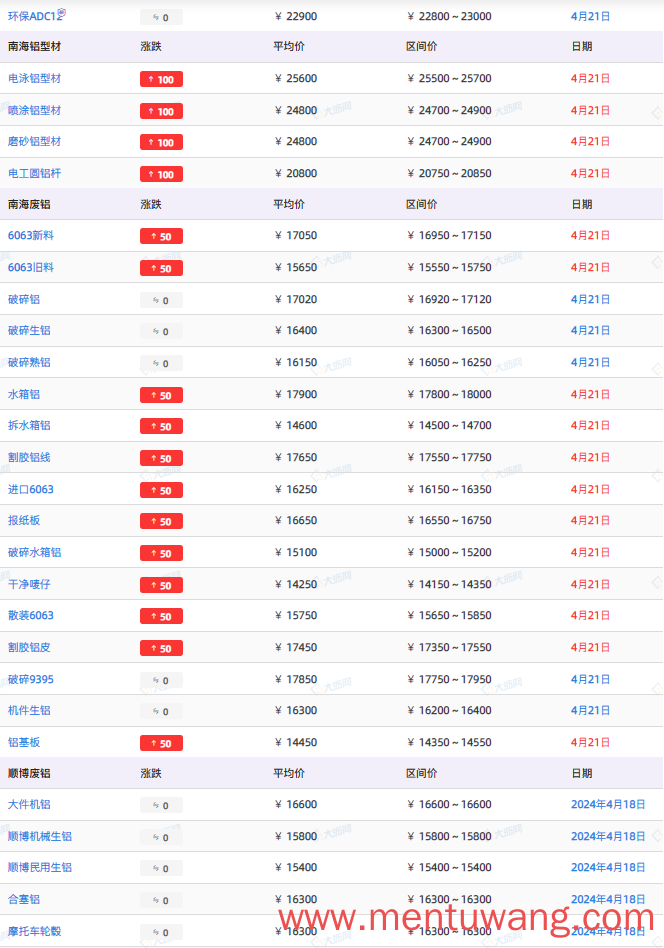Click the grey 0 badge for 破碎生铝
The width and height of the screenshot is (664, 948).
[x=161, y=331]
